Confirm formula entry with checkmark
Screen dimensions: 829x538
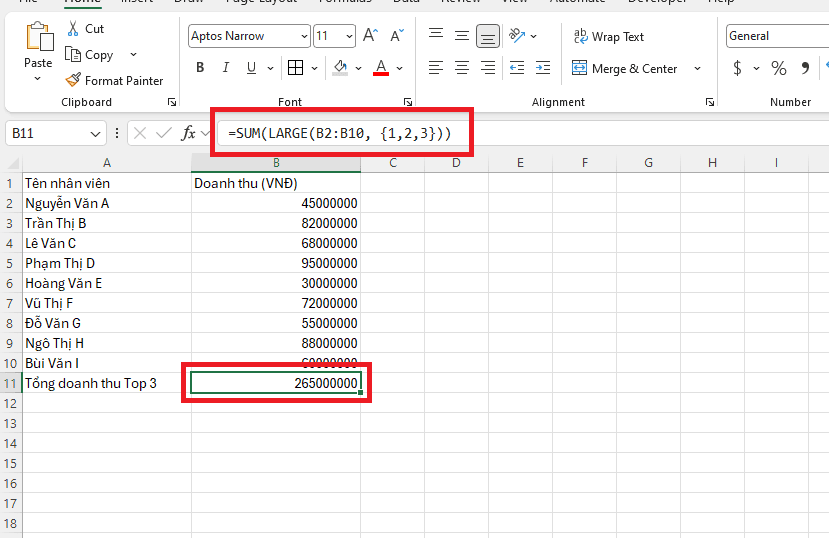pyautogui.click(x=164, y=133)
